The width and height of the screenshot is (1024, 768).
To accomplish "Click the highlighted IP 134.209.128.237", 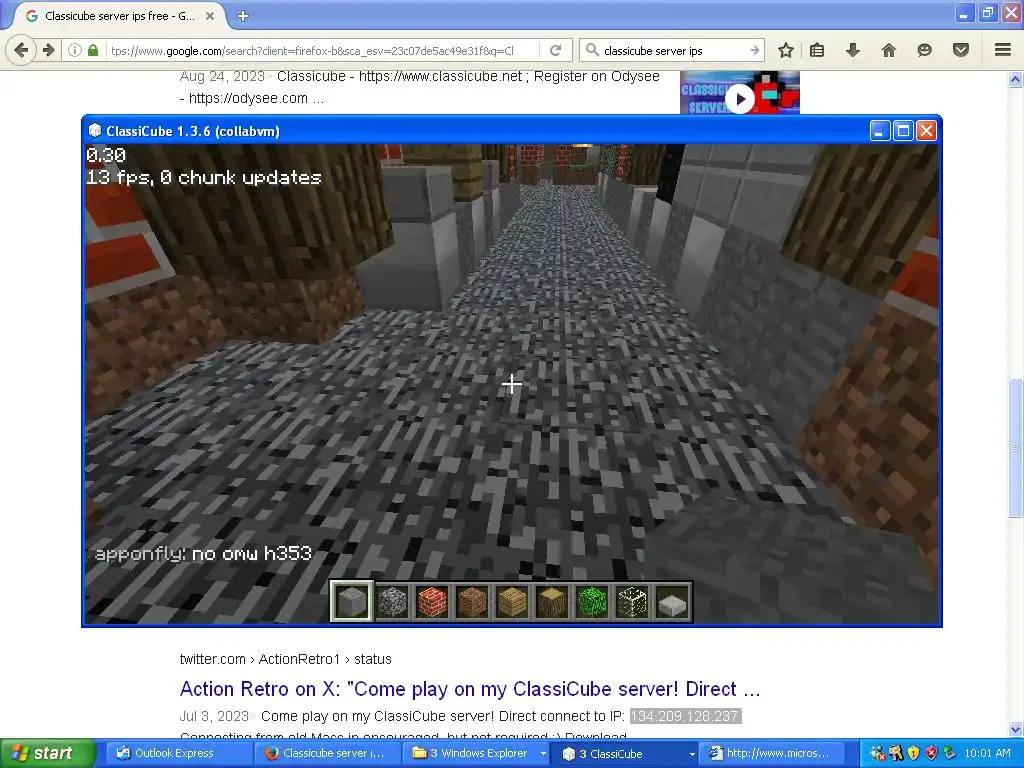I will [x=685, y=716].
